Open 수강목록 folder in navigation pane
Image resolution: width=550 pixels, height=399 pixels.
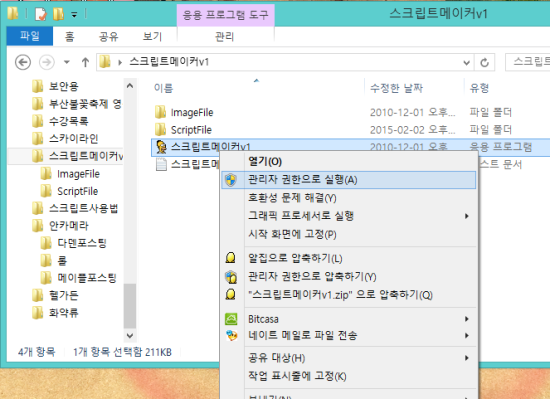[68, 121]
